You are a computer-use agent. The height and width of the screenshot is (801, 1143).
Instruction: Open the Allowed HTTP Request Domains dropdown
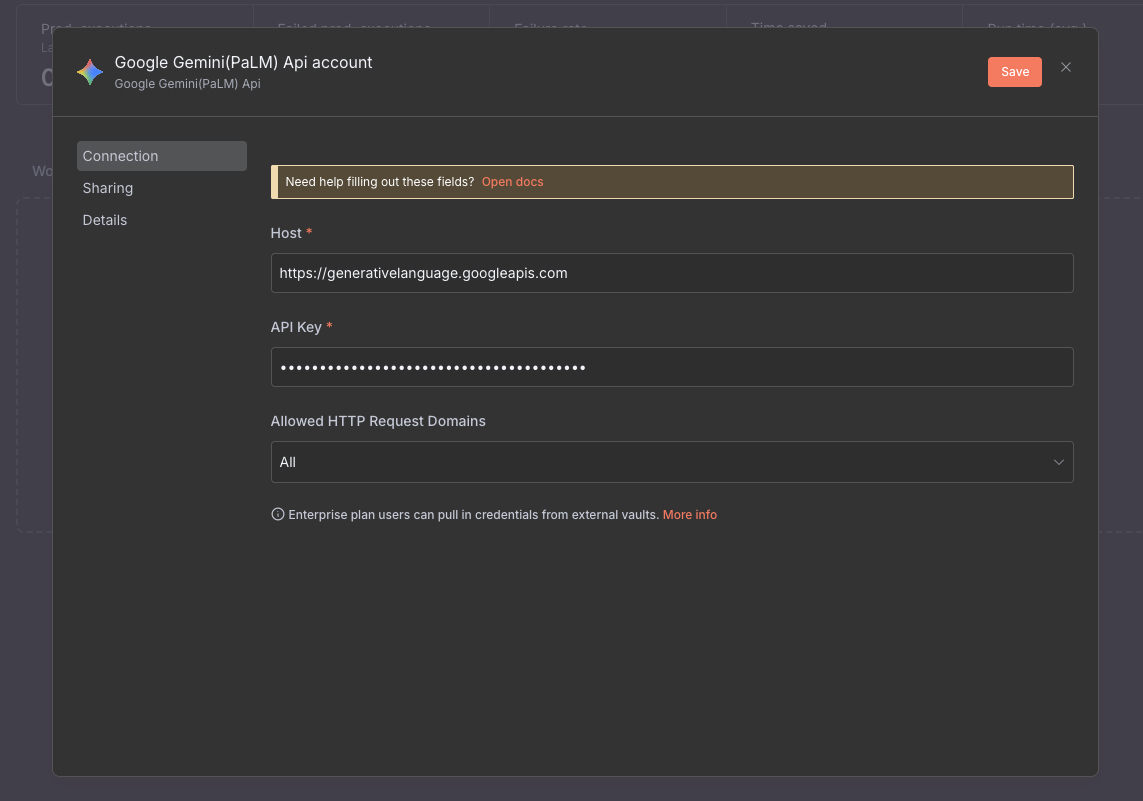pyautogui.click(x=660, y=462)
